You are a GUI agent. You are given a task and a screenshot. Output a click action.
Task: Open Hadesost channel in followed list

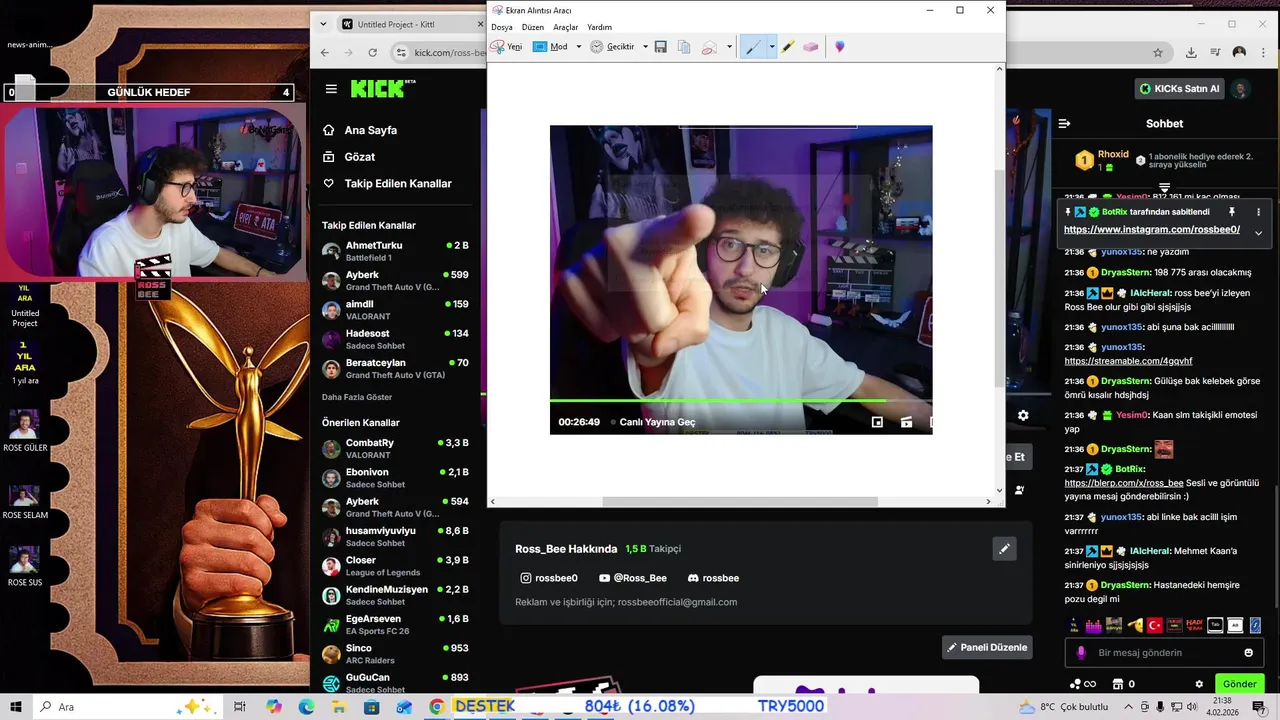click(x=395, y=339)
